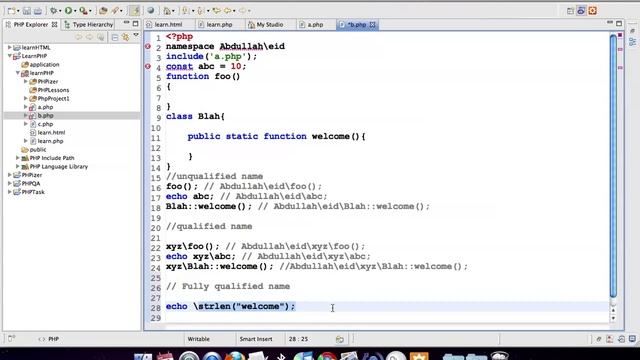Click the External Tools run icon
The width and height of the screenshot is (640, 360).
pyautogui.click(x=83, y=11)
